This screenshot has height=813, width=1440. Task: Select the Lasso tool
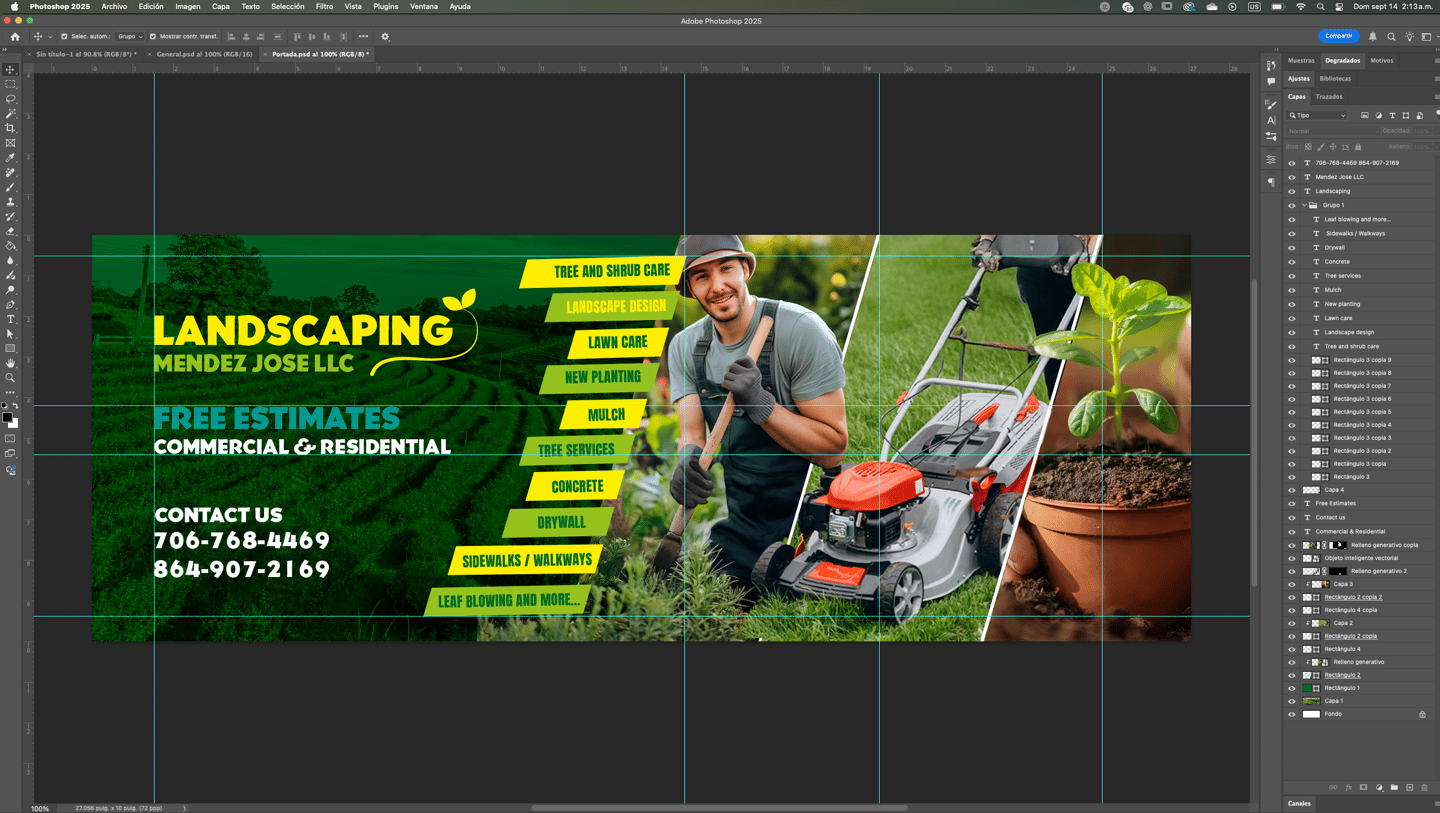(11, 99)
